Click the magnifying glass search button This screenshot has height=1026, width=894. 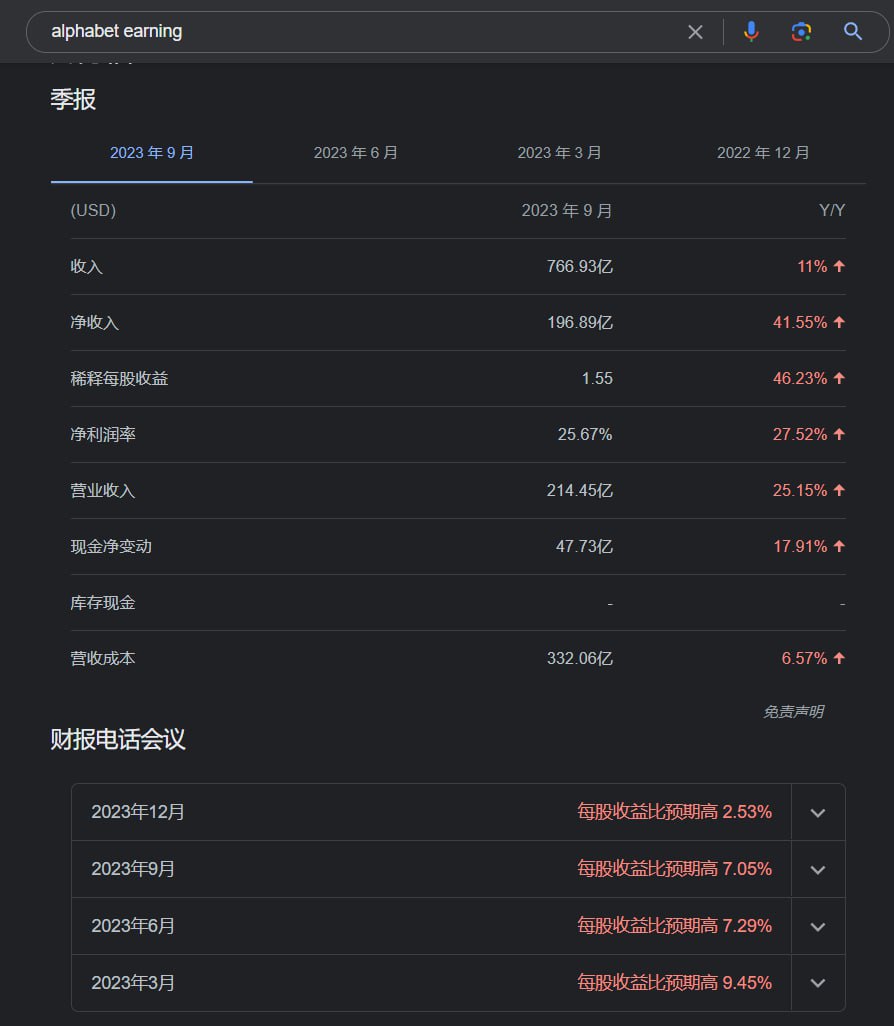(853, 32)
